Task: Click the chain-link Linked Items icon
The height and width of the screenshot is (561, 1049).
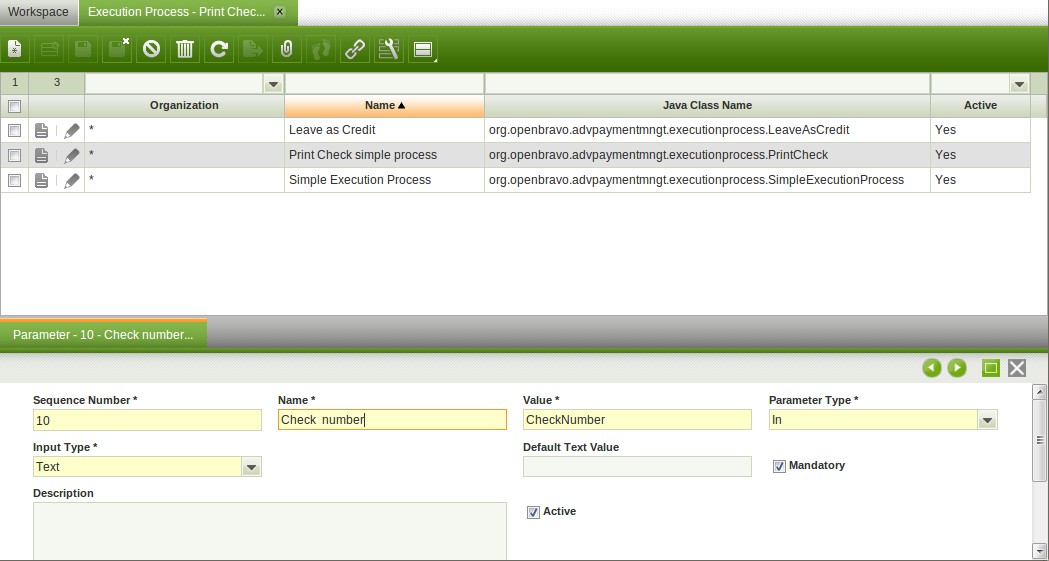Action: click(355, 49)
